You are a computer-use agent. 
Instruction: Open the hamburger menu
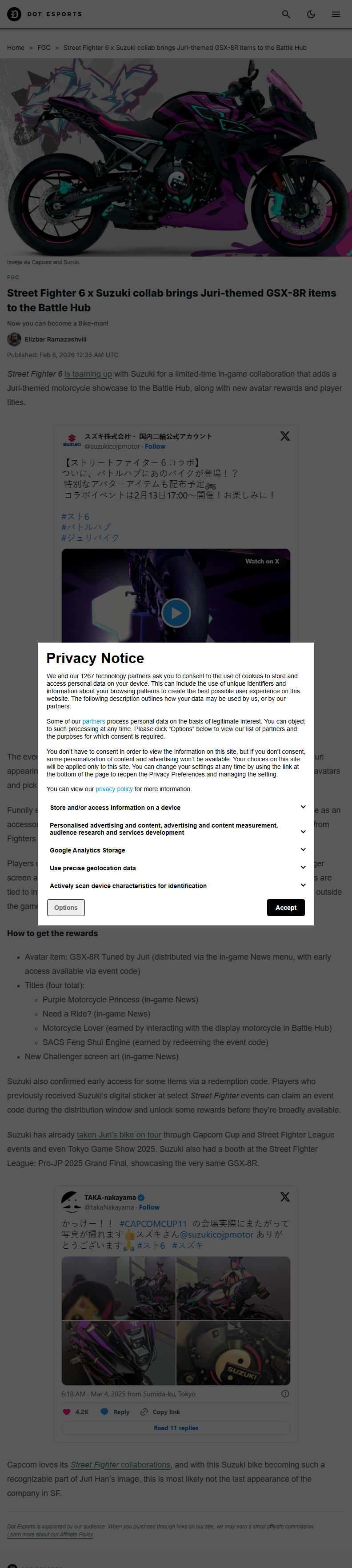point(336,14)
